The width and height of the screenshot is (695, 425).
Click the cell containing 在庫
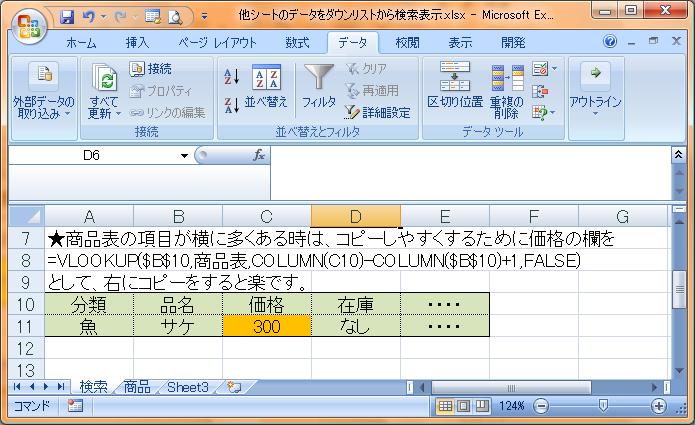(x=355, y=304)
